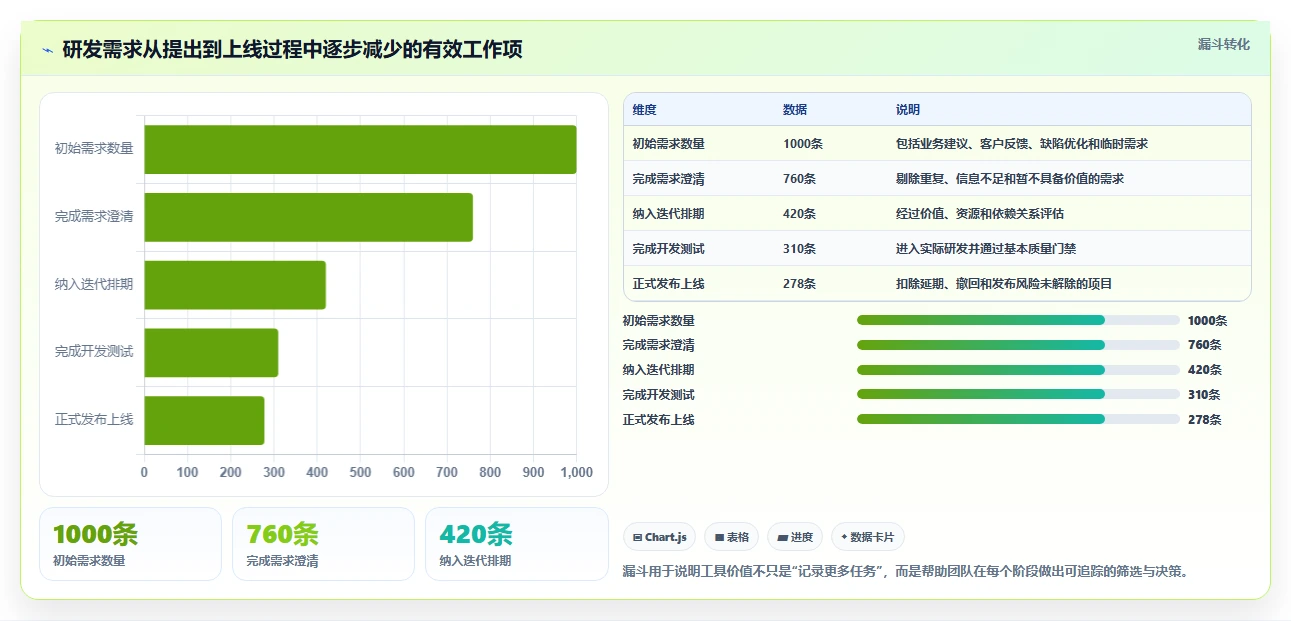The height and width of the screenshot is (621, 1291).
Task: Click description 扣除延期、撤回和发布风险未解除的项目
Action: (1004, 284)
